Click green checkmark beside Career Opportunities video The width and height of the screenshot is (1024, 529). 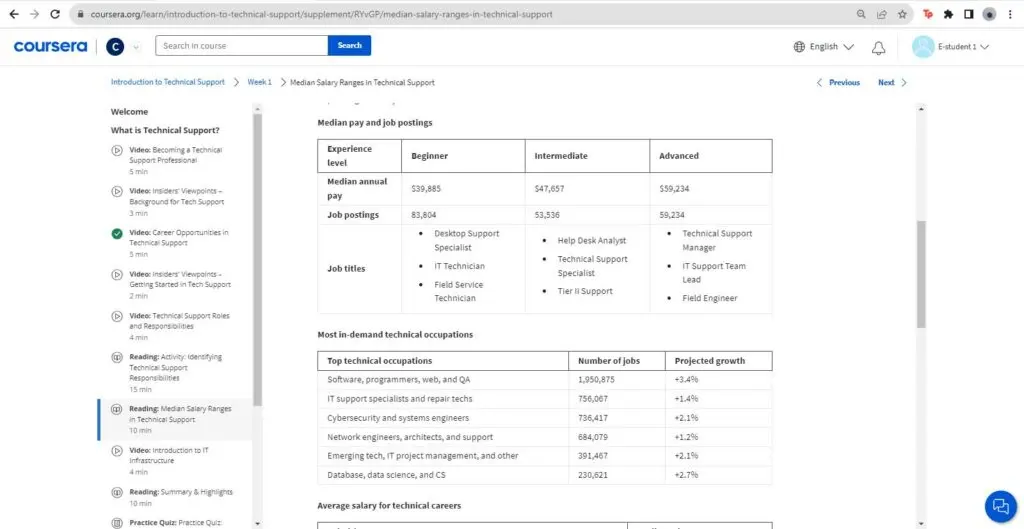117,233
